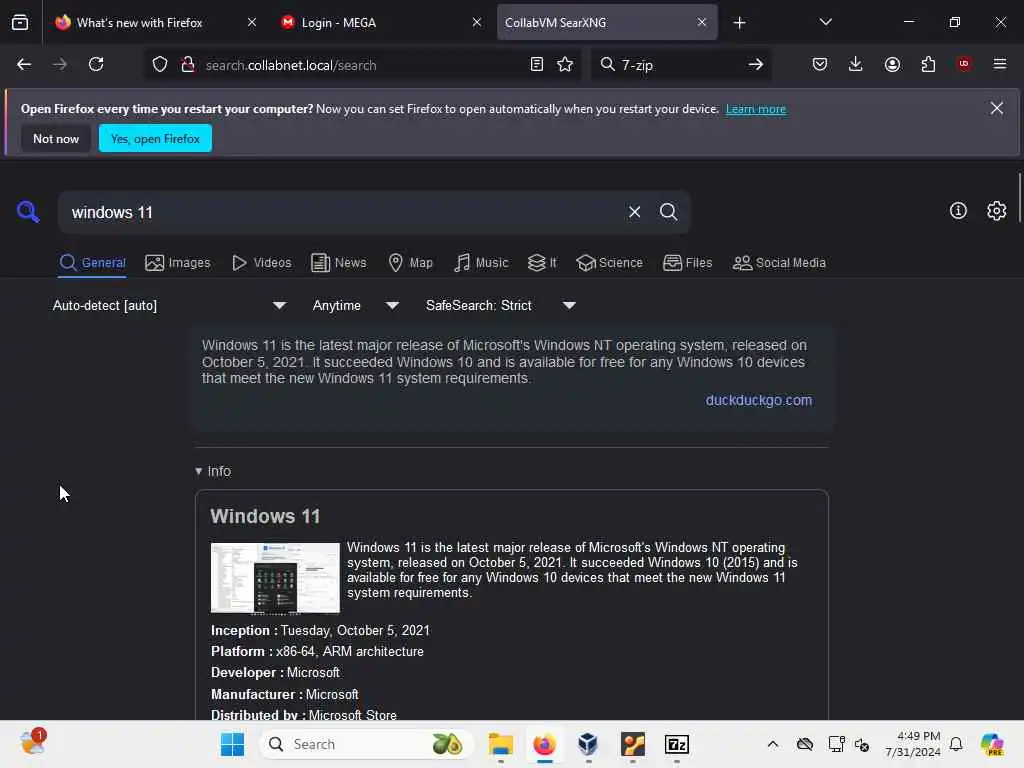Go back to previous page
Viewport: 1024px width, 768px height.
click(24, 65)
